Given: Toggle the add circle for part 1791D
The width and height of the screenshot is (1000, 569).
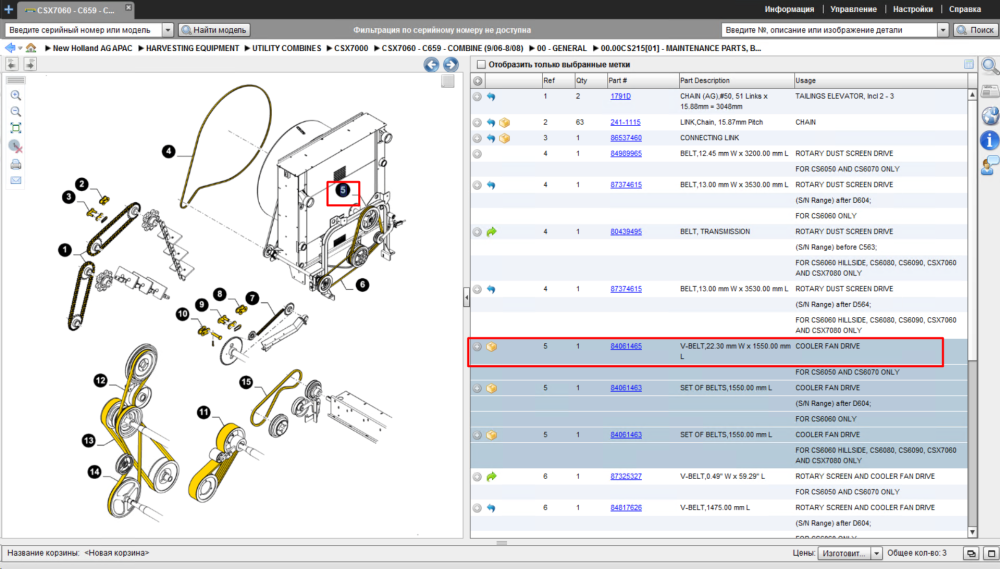Looking at the screenshot, I should (477, 97).
